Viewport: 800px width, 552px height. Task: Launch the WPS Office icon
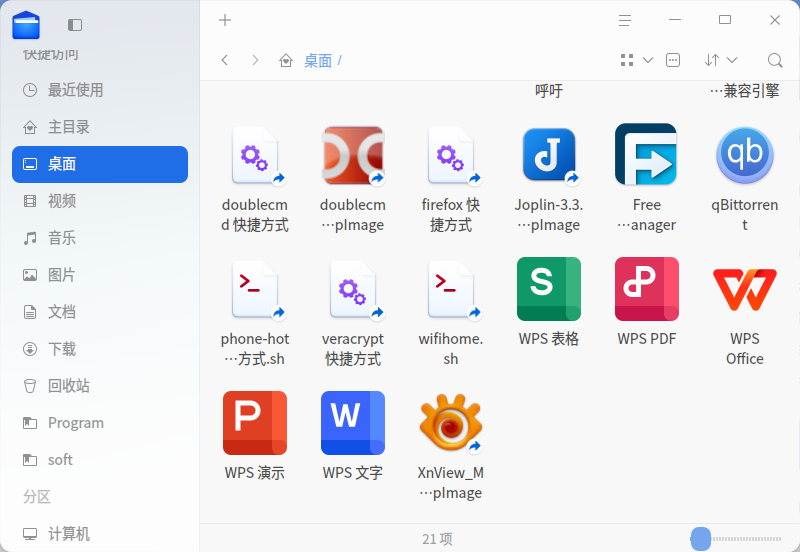click(x=744, y=289)
